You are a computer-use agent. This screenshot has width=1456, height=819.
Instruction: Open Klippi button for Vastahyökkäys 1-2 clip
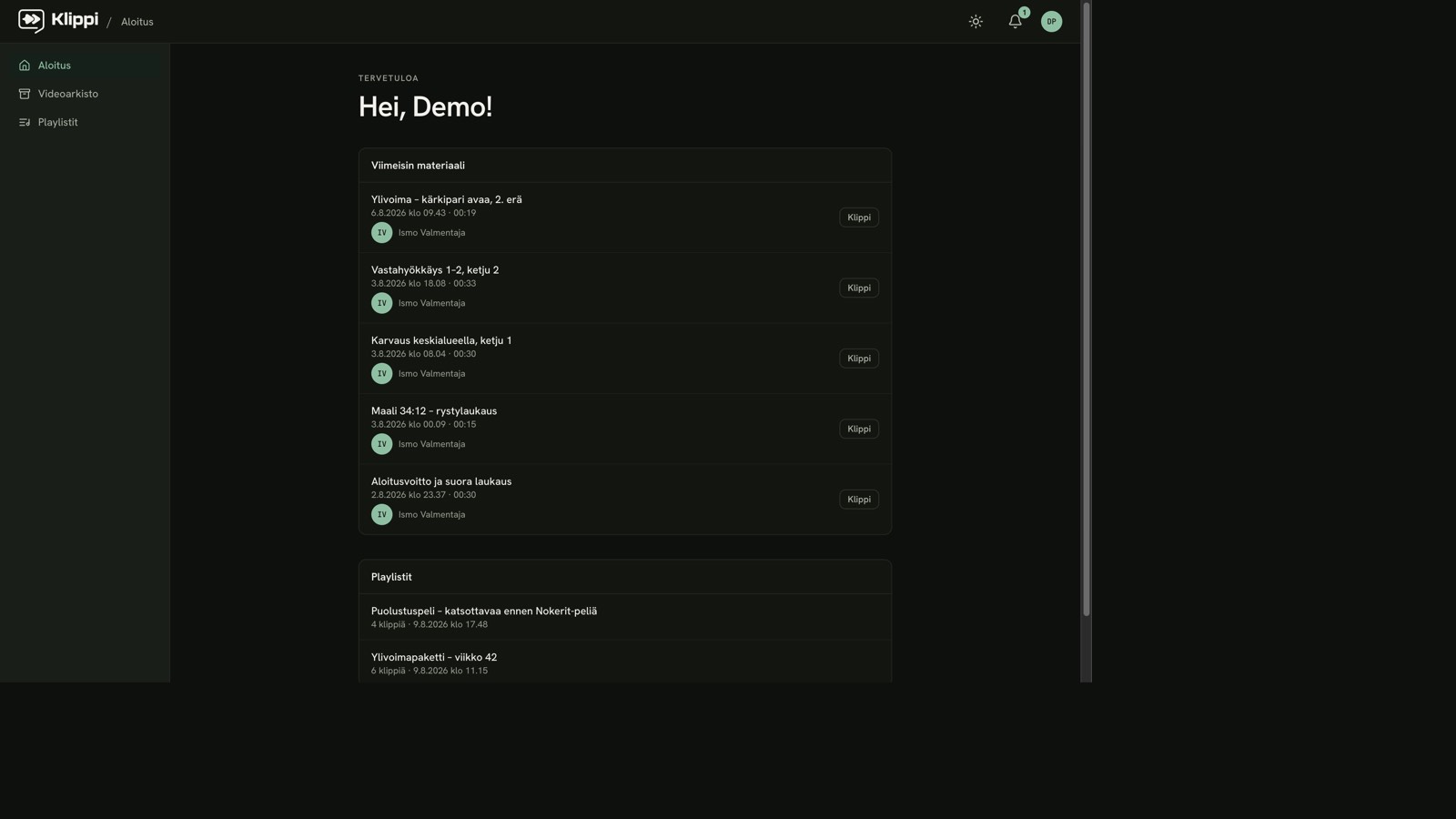click(x=858, y=288)
